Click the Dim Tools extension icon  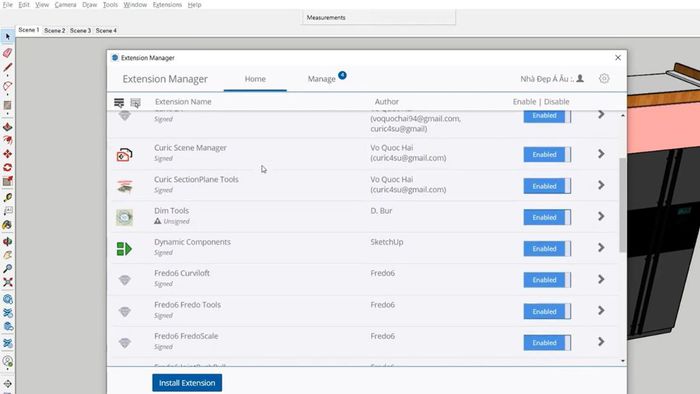click(125, 217)
